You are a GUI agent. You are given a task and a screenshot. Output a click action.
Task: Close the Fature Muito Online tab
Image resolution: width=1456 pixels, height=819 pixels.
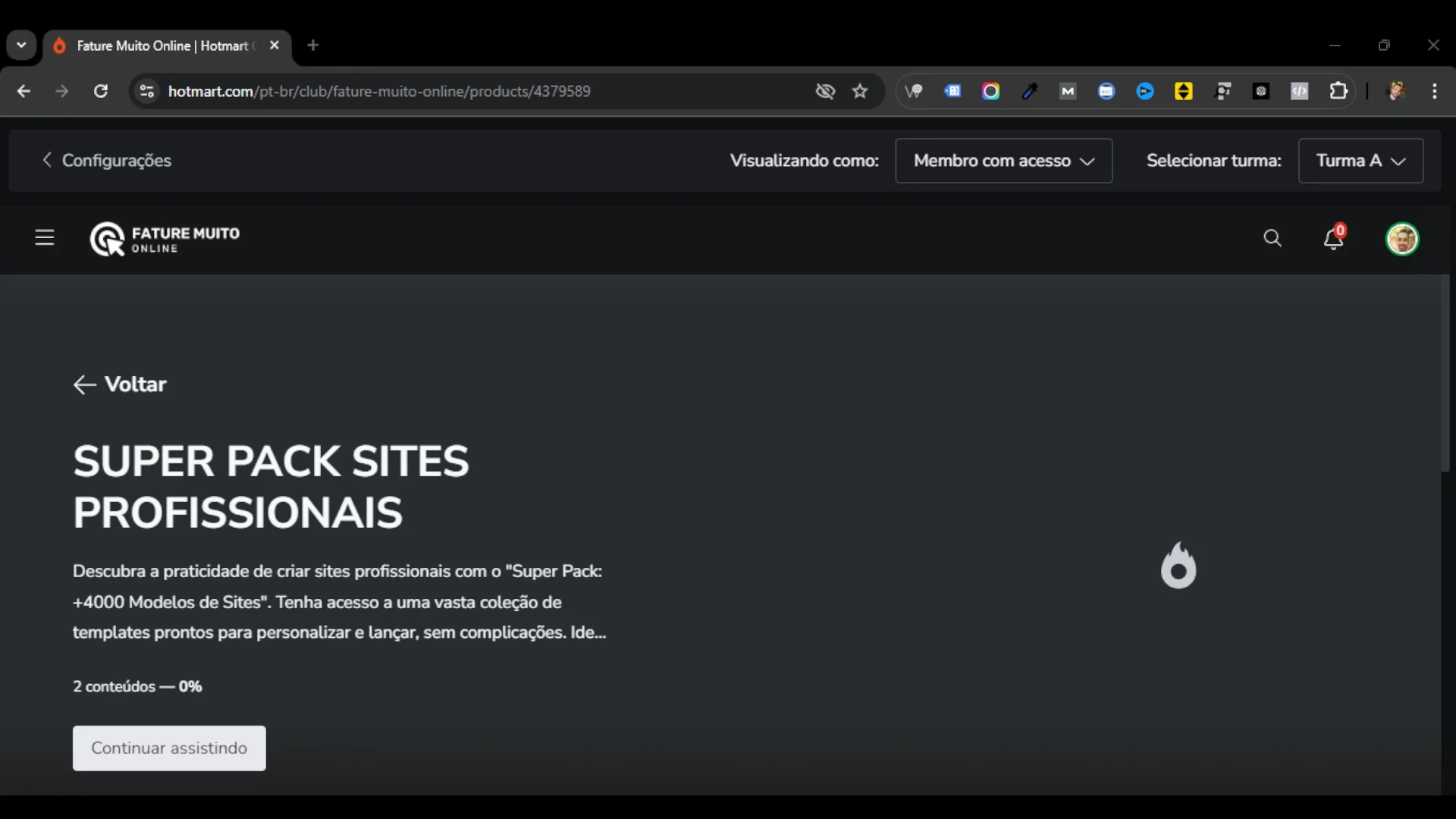[275, 45]
